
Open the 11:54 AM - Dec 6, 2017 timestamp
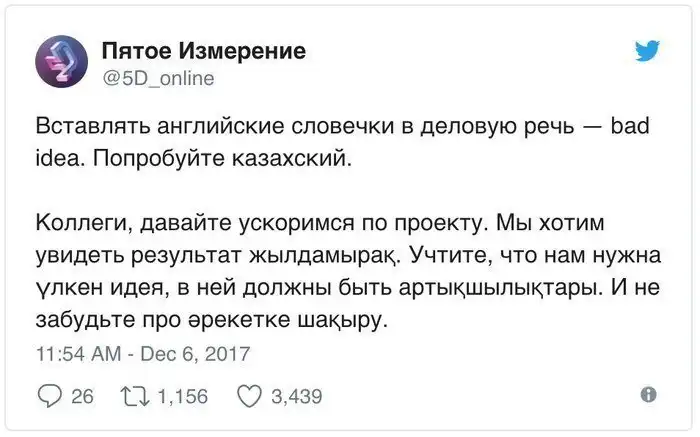point(142,354)
